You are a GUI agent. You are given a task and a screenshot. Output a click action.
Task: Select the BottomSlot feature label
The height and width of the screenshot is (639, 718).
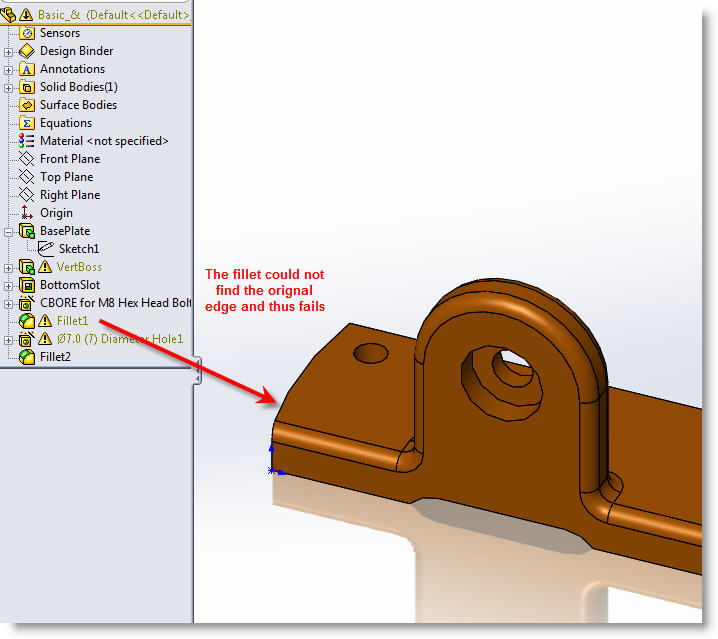tap(69, 285)
